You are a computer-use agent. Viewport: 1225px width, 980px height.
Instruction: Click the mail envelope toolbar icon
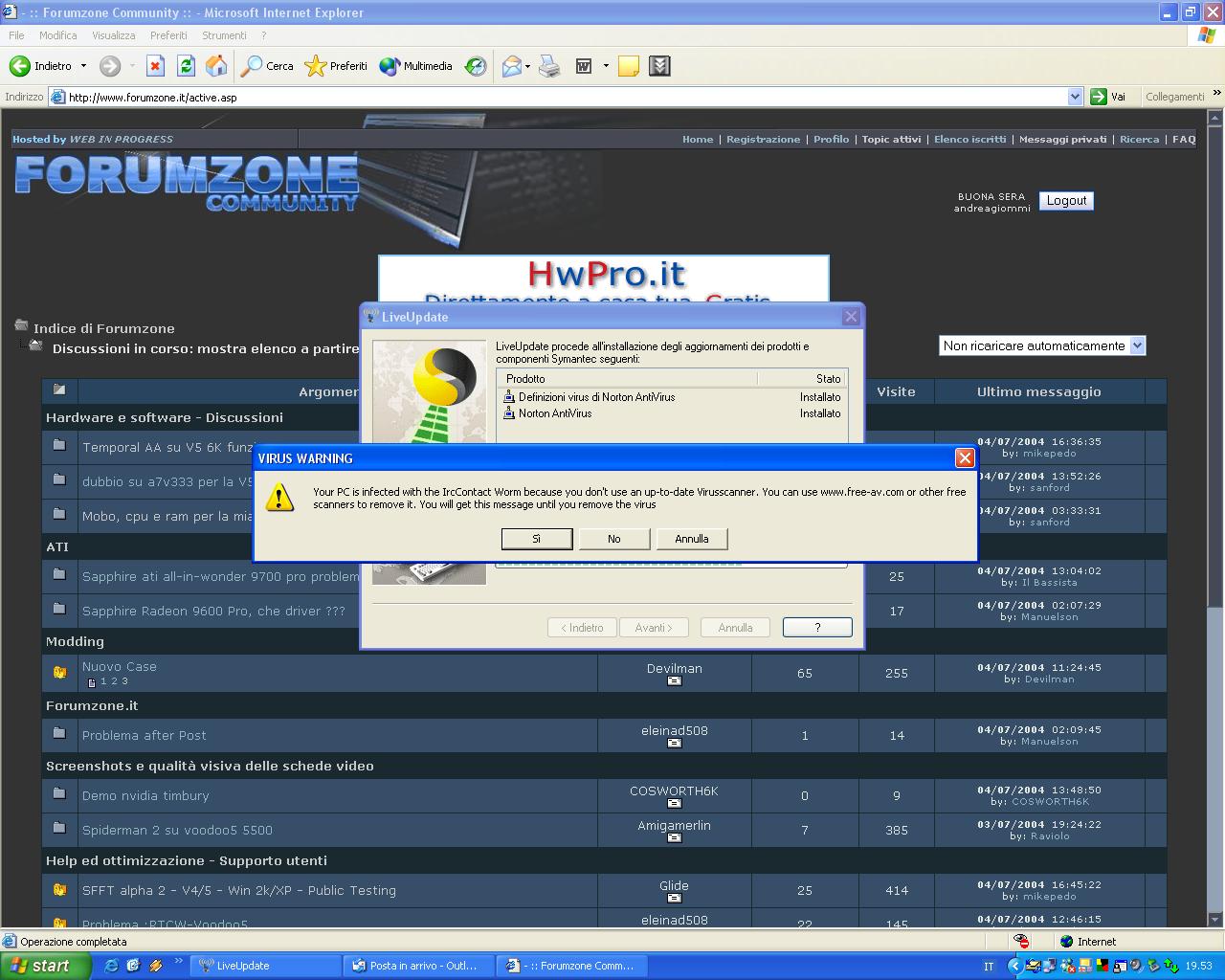coord(512,66)
